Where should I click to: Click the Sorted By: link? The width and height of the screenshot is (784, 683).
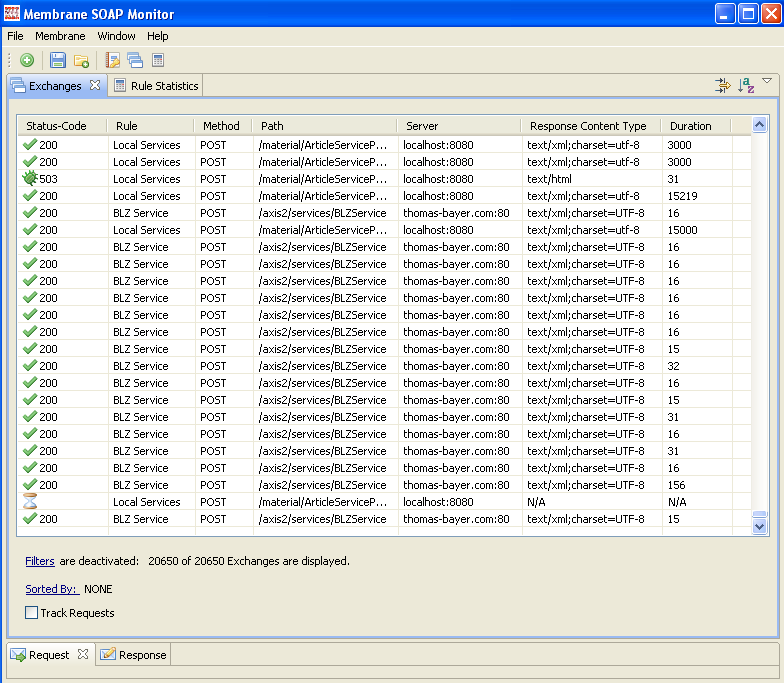52,589
